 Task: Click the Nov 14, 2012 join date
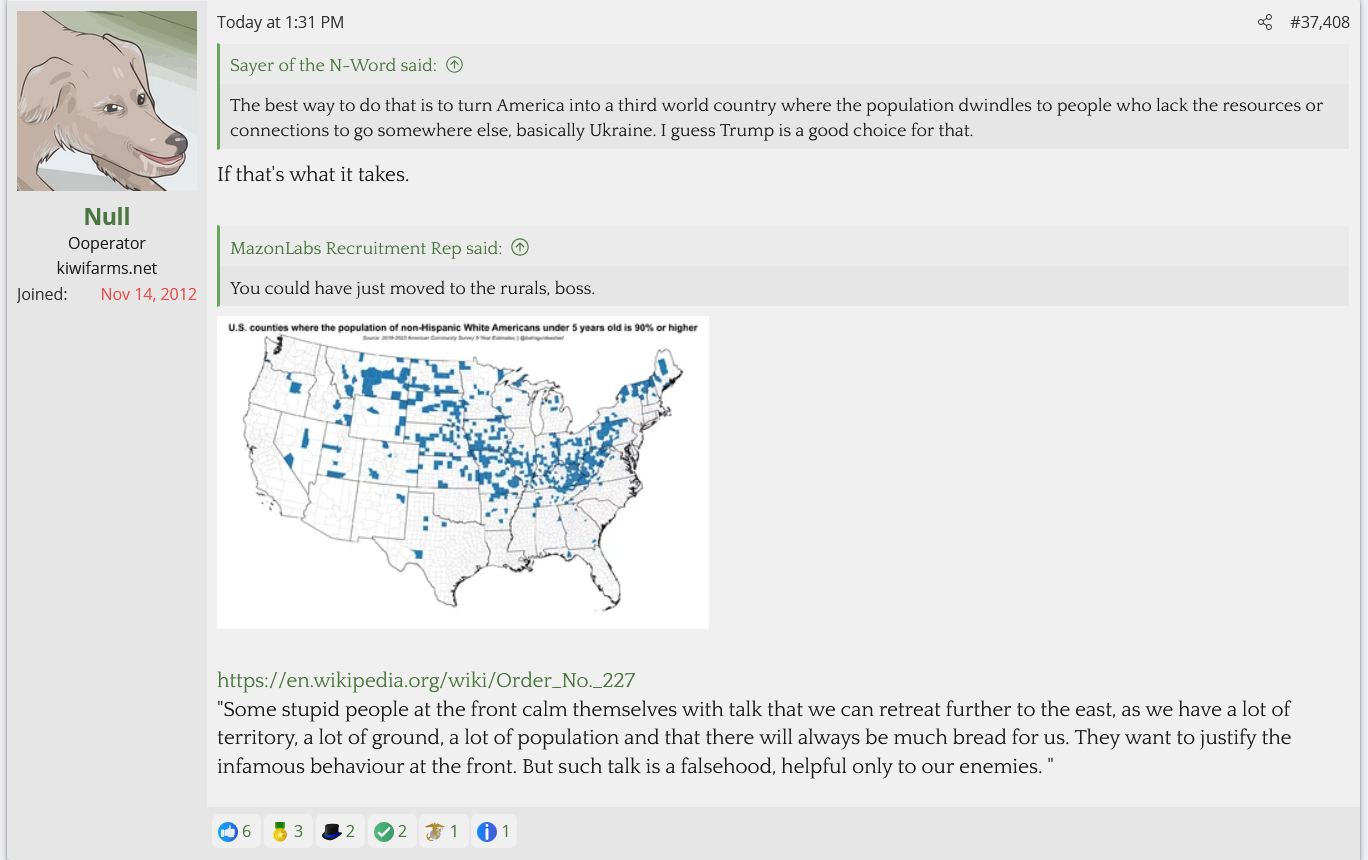point(148,294)
